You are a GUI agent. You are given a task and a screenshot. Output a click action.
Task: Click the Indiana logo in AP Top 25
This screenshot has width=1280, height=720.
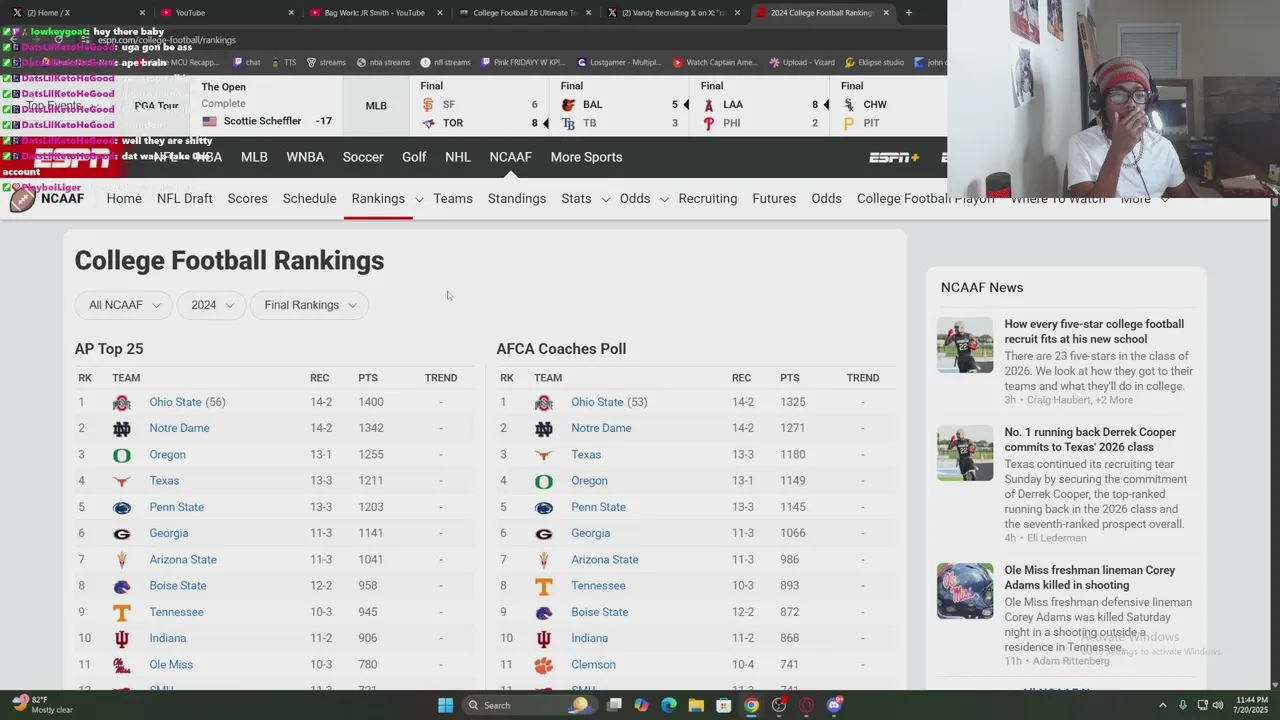click(122, 638)
